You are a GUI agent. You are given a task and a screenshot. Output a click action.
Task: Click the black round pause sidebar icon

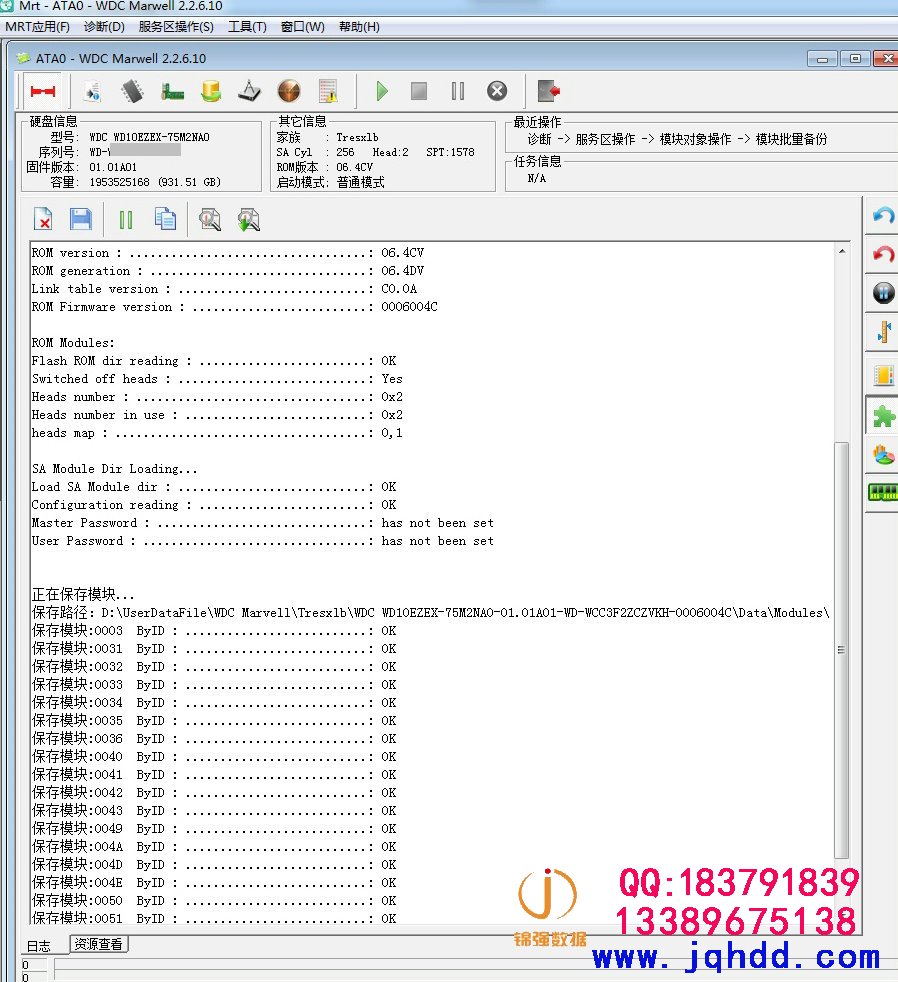884,292
